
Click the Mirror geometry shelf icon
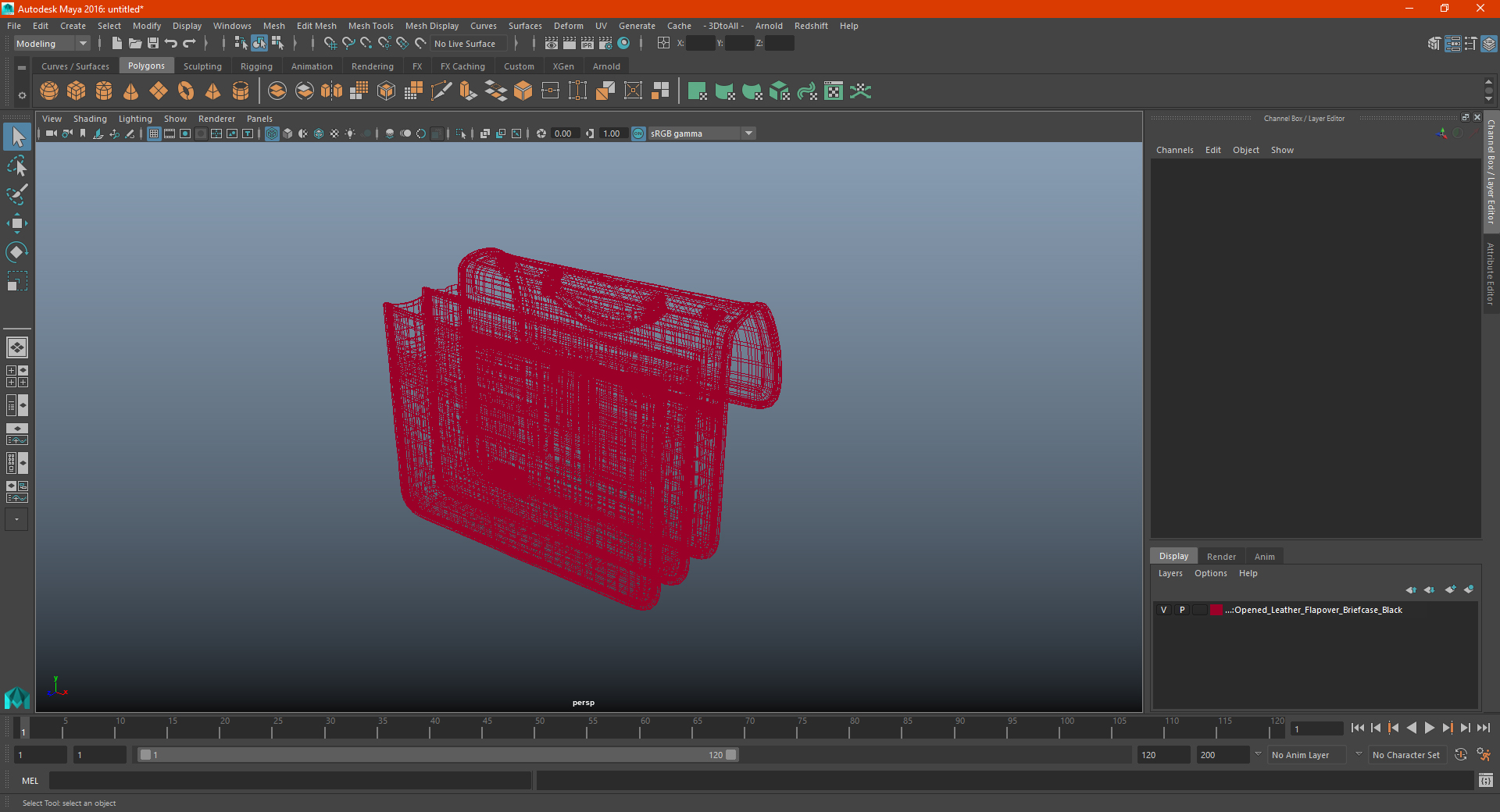pyautogui.click(x=332, y=91)
